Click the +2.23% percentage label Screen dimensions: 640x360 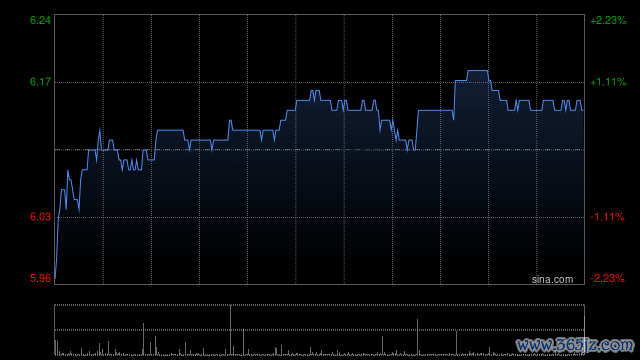608,20
